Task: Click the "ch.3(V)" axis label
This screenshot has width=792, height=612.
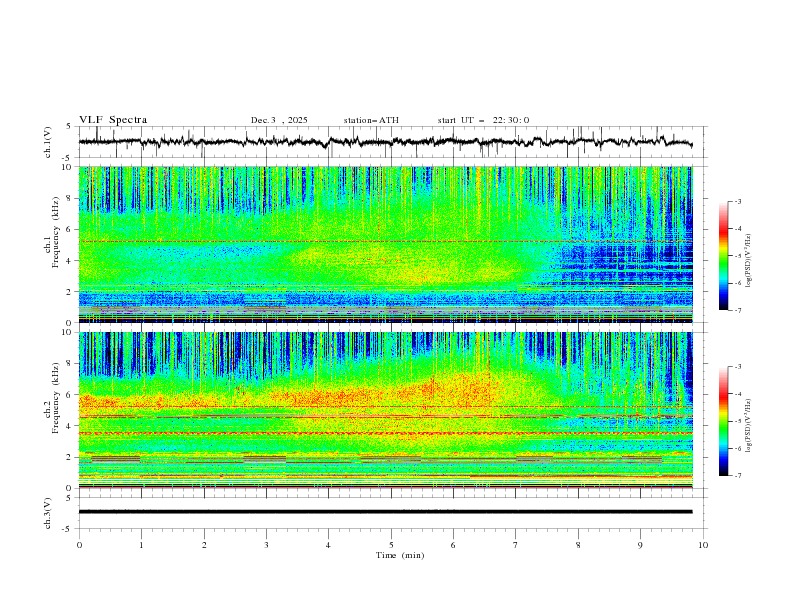Action: pyautogui.click(x=48, y=513)
